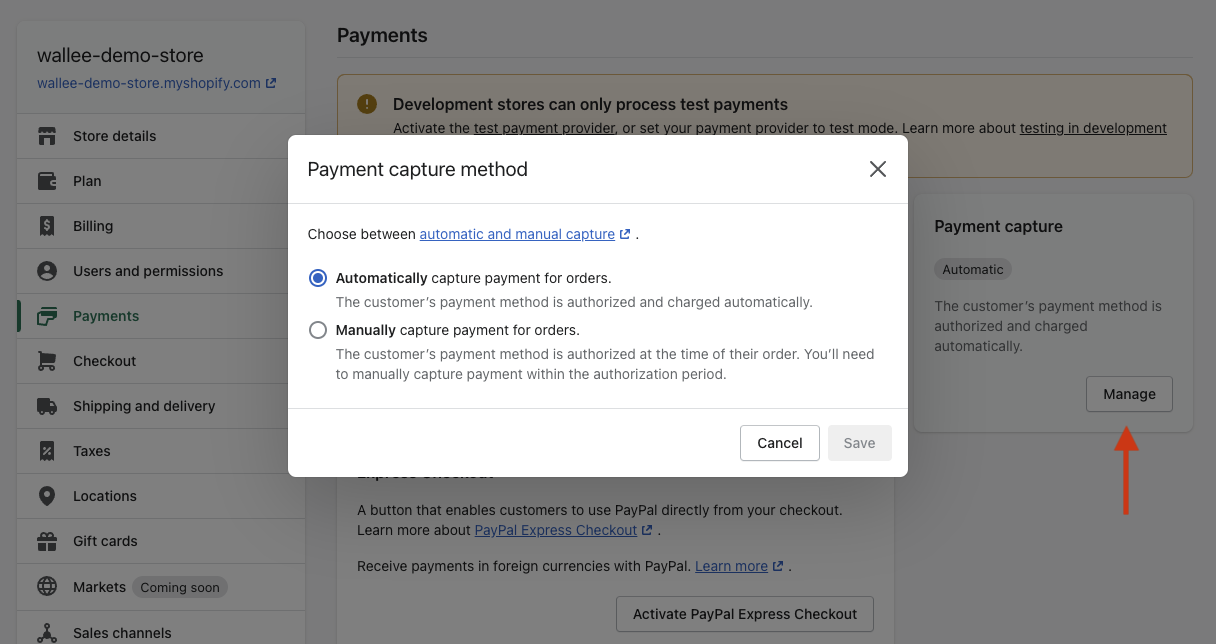Click the Plan wallet icon
The height and width of the screenshot is (644, 1216).
(x=48, y=180)
